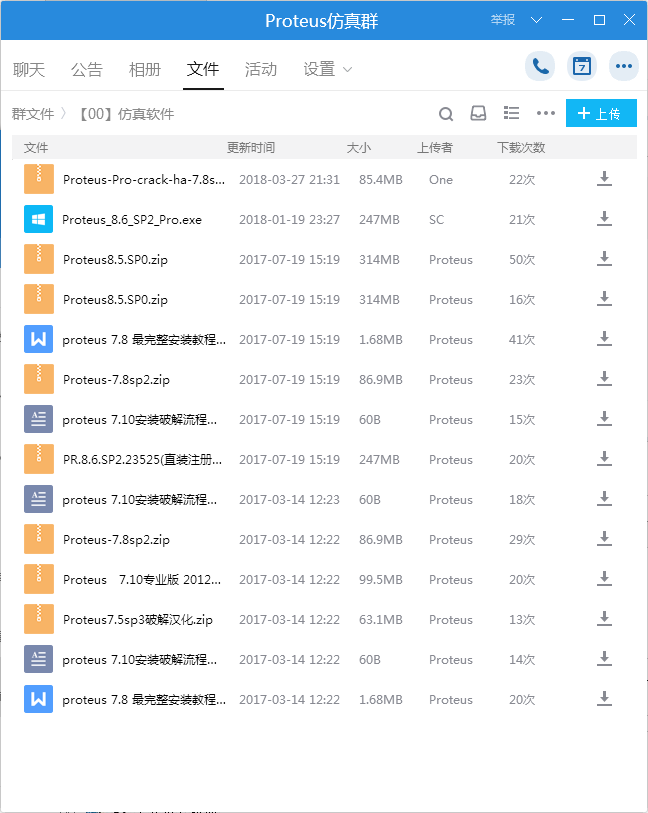Search group files with magnifier icon
Viewport: 648px width, 813px height.
pyautogui.click(x=446, y=114)
